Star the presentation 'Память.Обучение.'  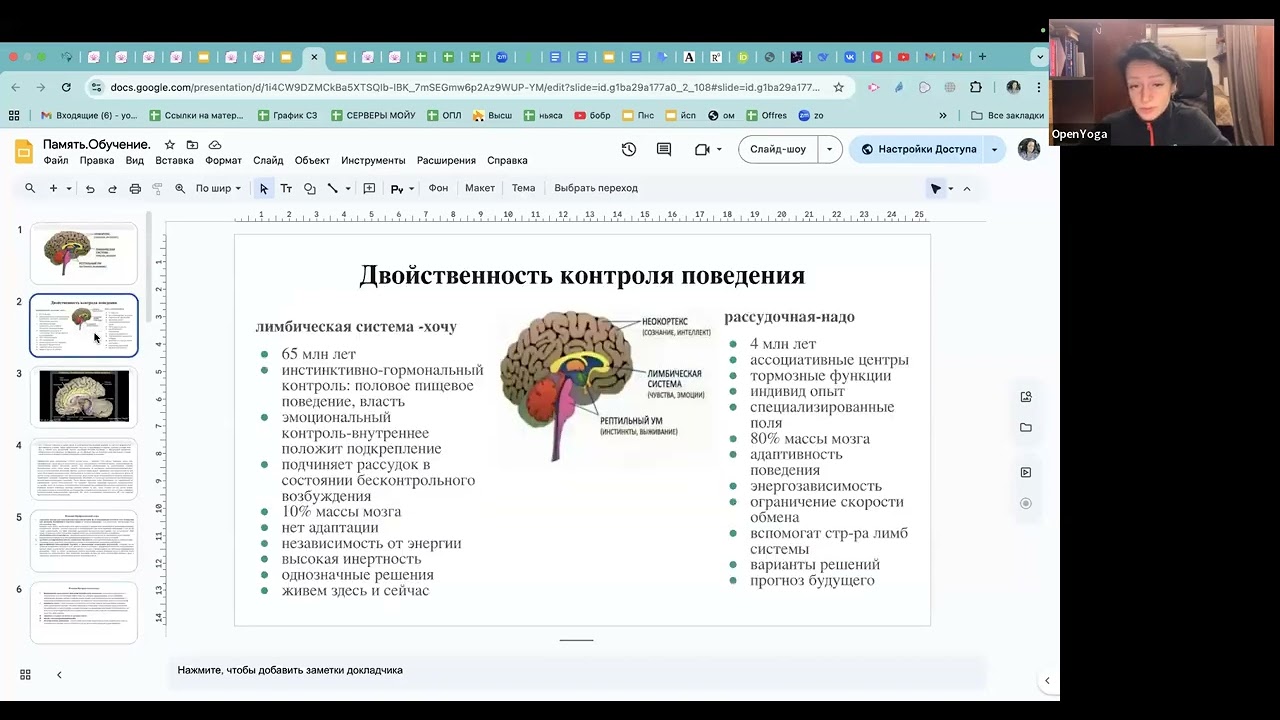coord(169,145)
